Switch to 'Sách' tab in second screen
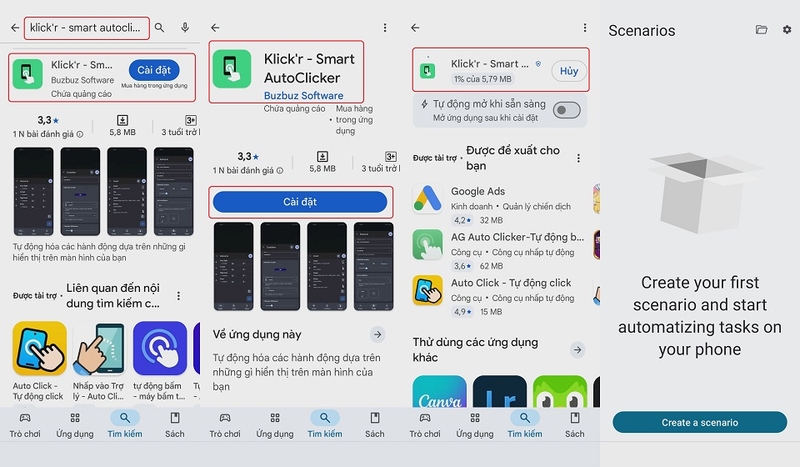 coord(374,425)
